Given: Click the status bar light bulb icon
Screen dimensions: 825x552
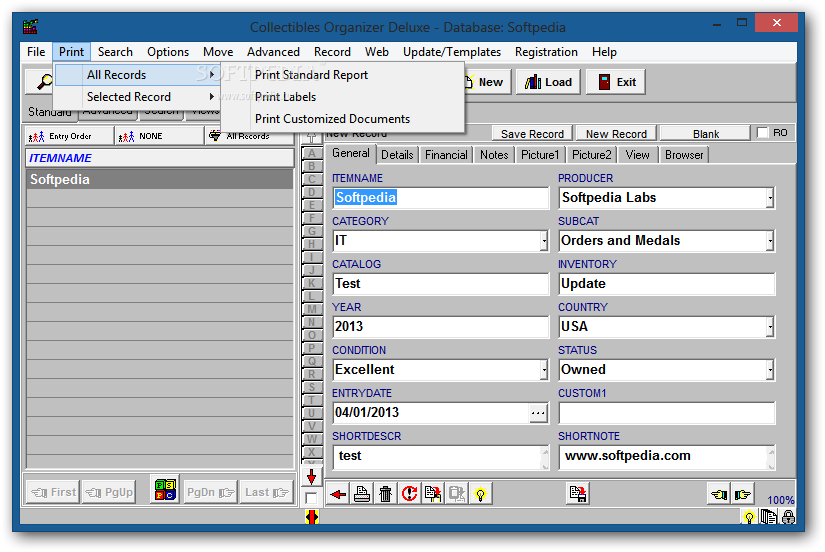Looking at the screenshot, I should (749, 517).
